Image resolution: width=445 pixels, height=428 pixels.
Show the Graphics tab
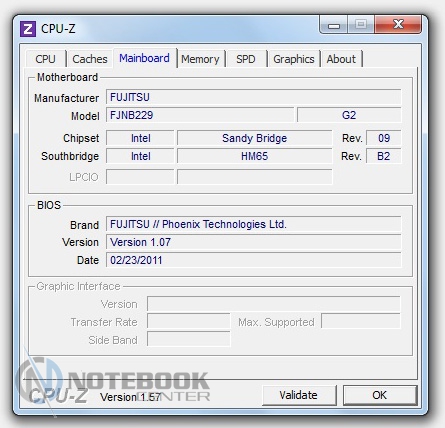[x=294, y=59]
